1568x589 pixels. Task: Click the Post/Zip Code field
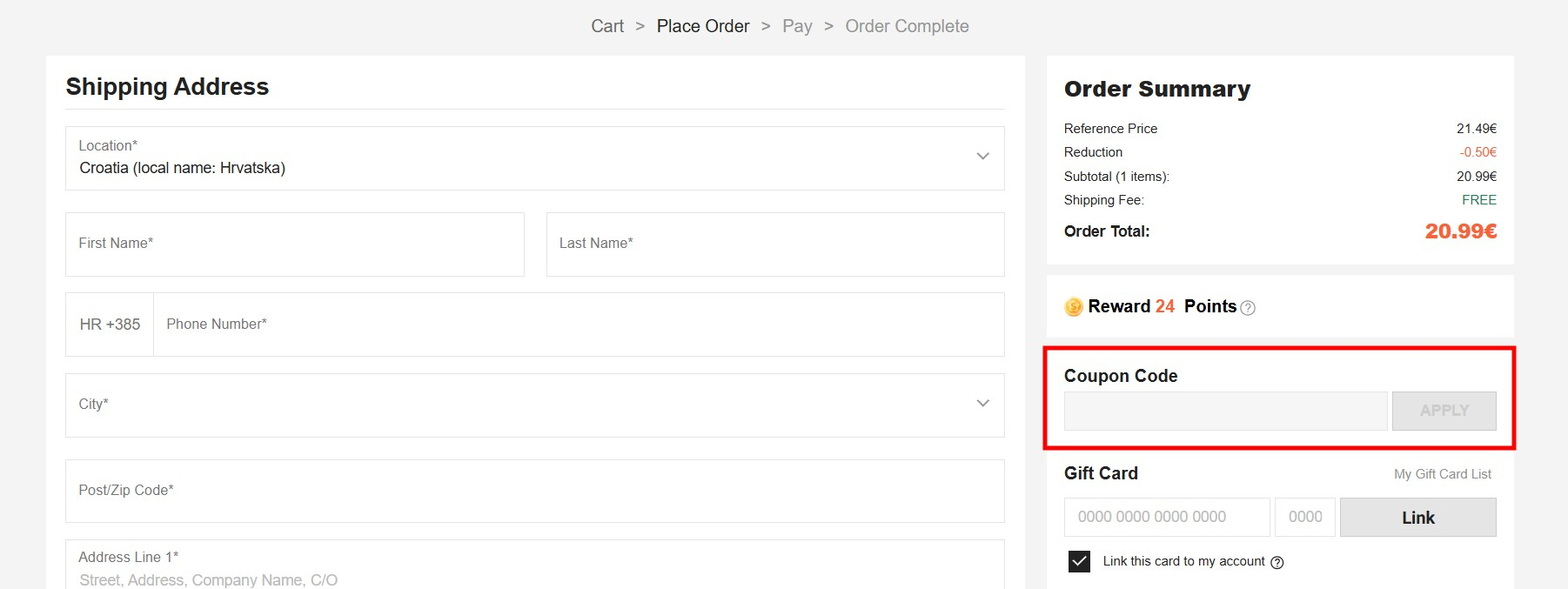coord(535,492)
